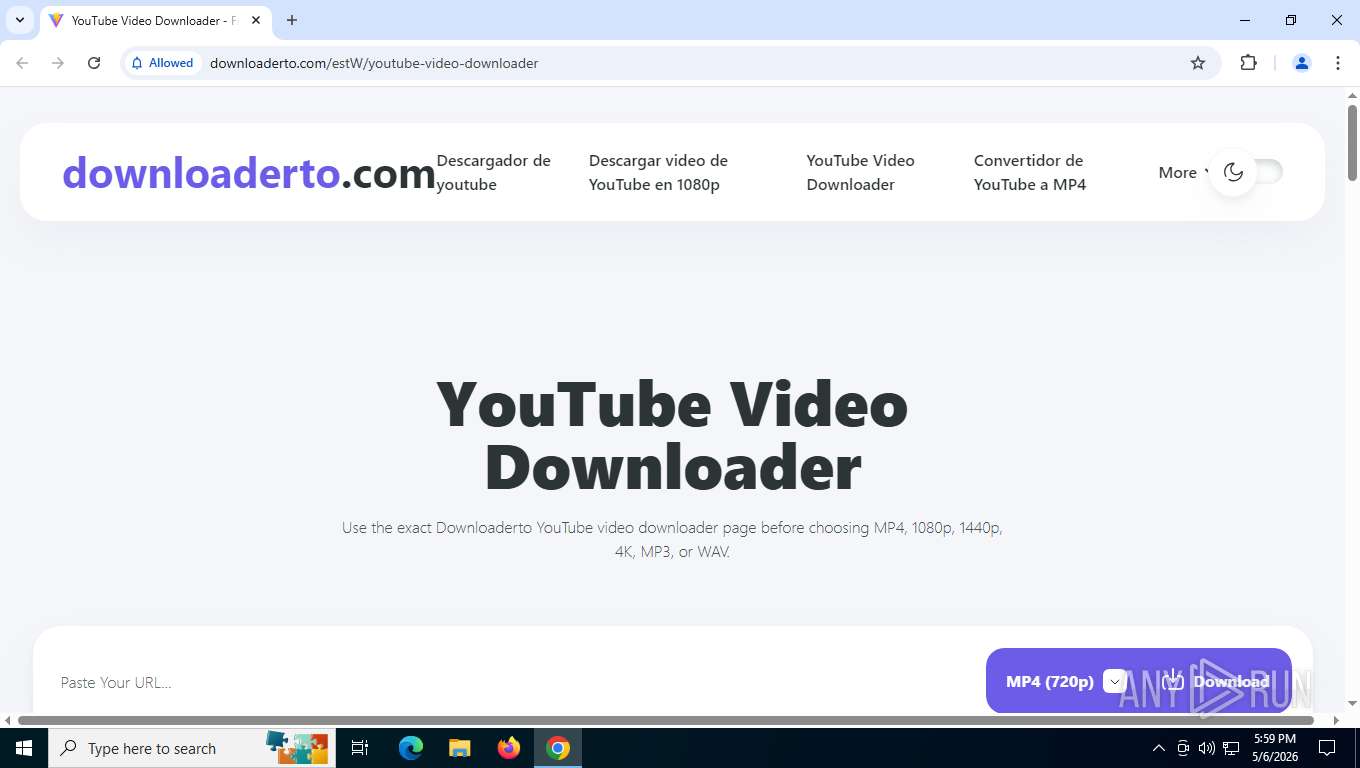Show hidden system tray icons
Viewport: 1360px width, 768px height.
coord(1159,748)
